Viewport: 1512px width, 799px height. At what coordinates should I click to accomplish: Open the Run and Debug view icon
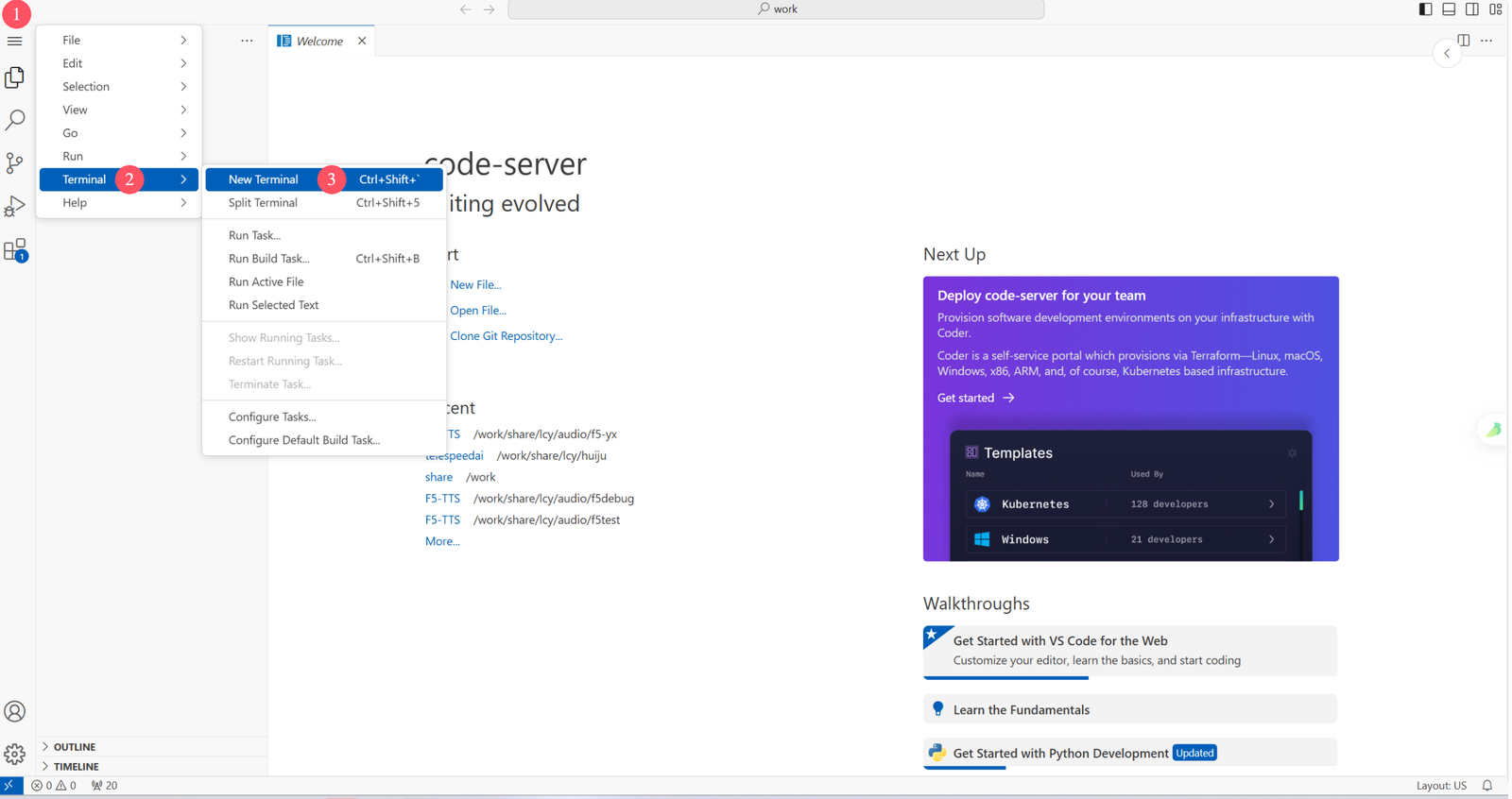coord(15,205)
